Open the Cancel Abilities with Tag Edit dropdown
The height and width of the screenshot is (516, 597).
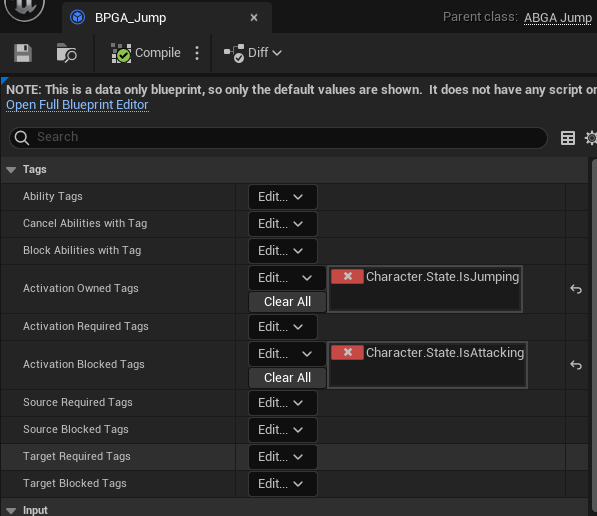coord(283,224)
